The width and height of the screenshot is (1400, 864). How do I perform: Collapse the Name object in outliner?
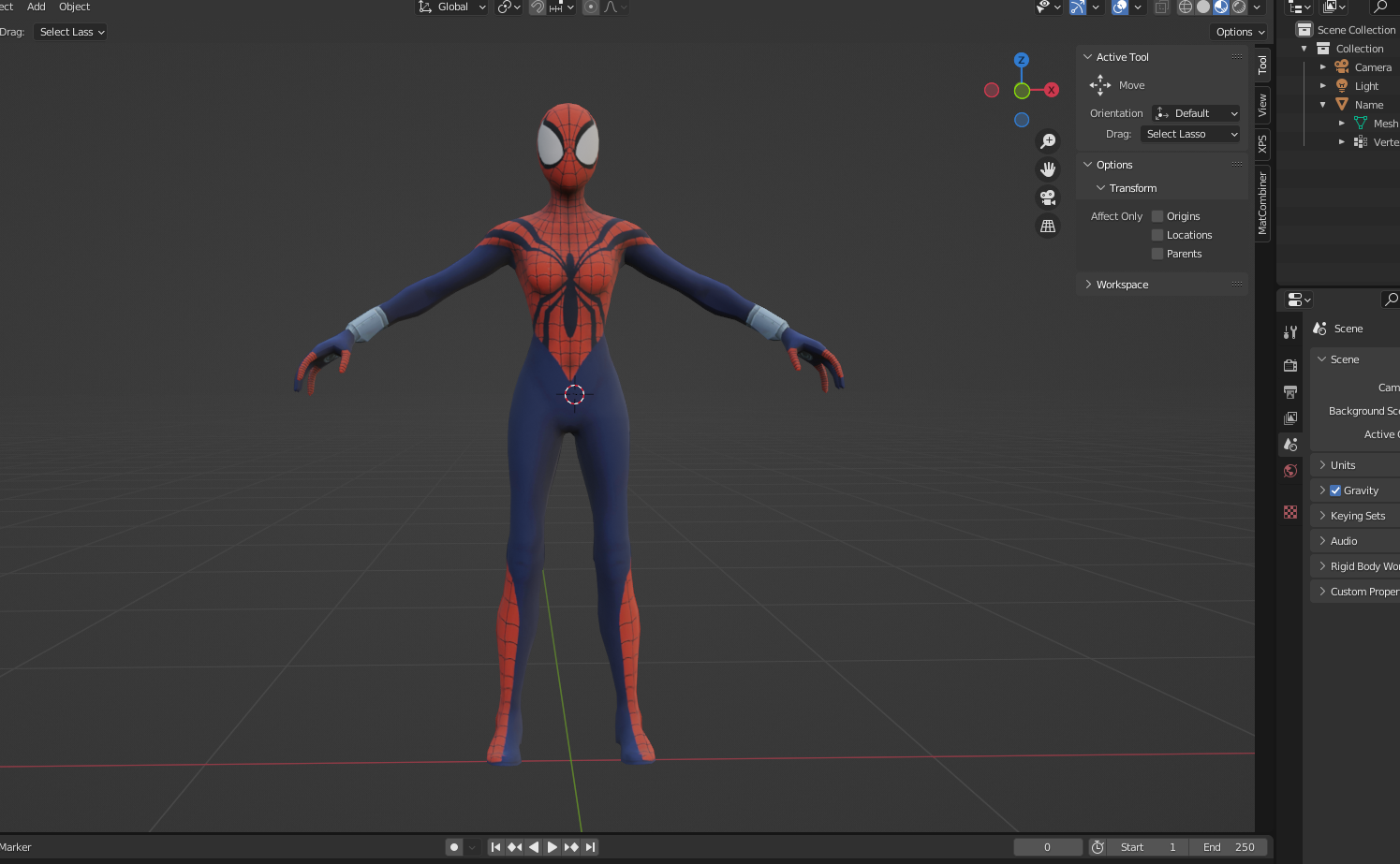coord(1323,105)
